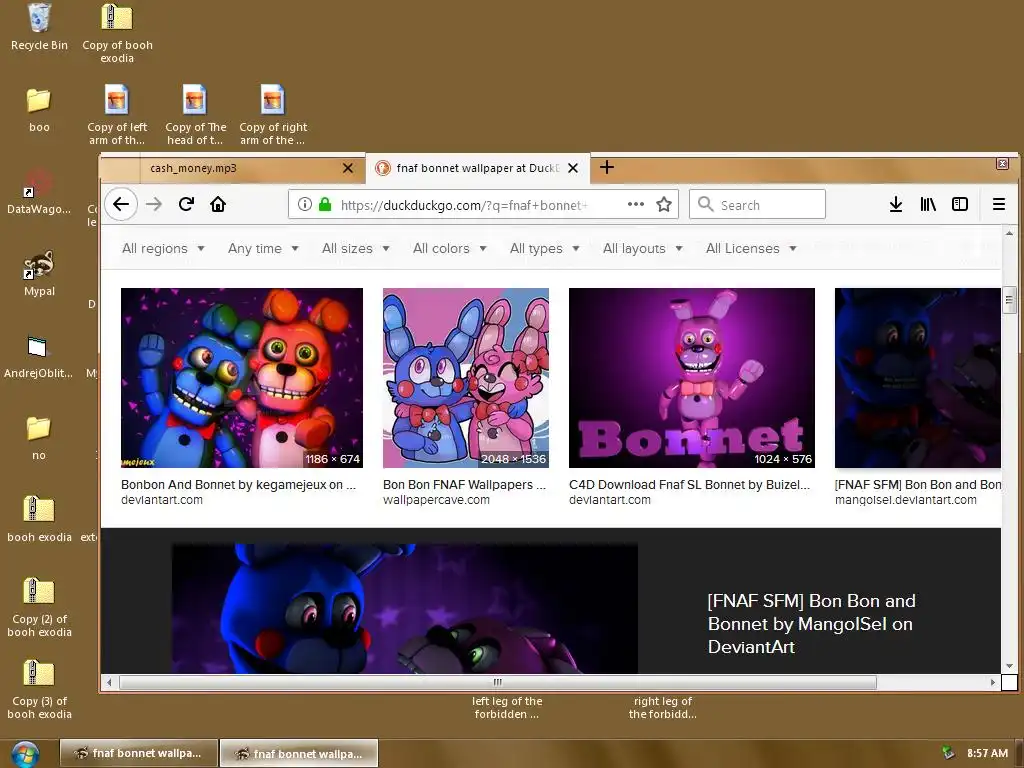Click the browser forward arrow
Screen dimensions: 1024x768
click(x=154, y=204)
